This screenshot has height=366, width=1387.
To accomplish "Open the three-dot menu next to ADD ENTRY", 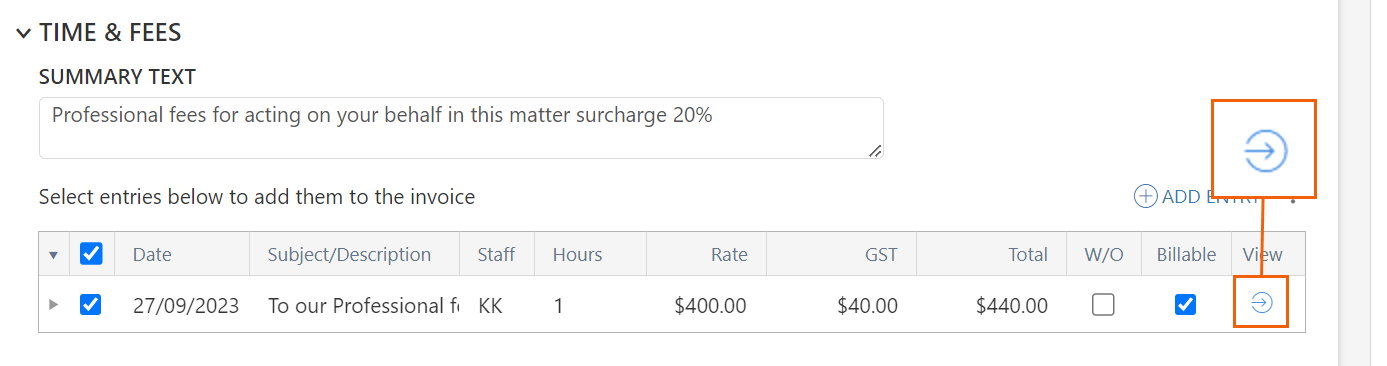I will coord(1293,198).
